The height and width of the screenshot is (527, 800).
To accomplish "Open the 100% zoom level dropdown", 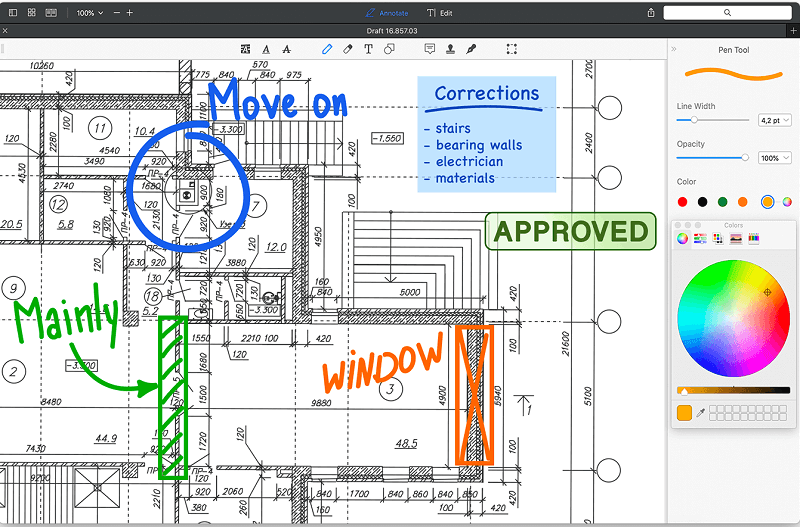I will tap(90, 13).
